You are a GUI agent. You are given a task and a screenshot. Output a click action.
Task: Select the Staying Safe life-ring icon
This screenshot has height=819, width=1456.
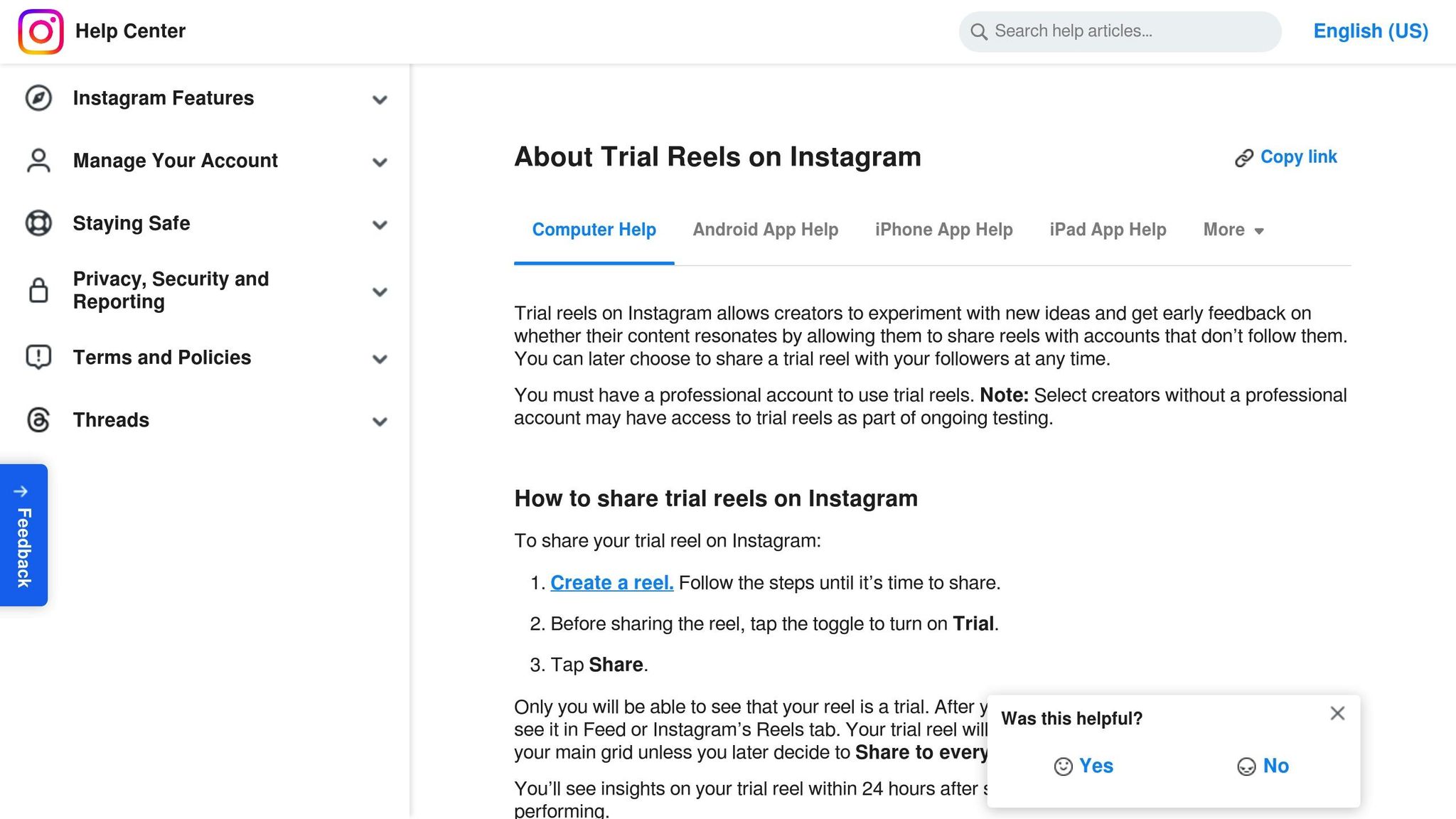pyautogui.click(x=38, y=224)
